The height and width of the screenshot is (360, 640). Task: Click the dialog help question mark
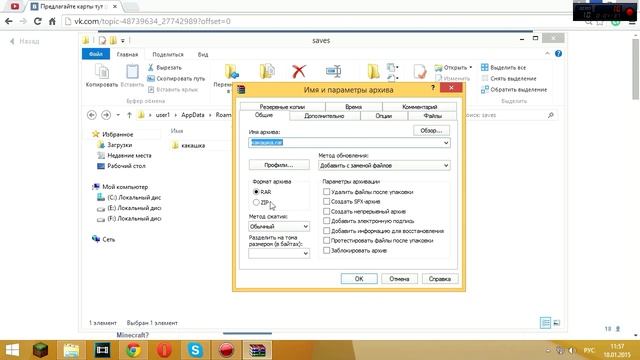click(433, 88)
